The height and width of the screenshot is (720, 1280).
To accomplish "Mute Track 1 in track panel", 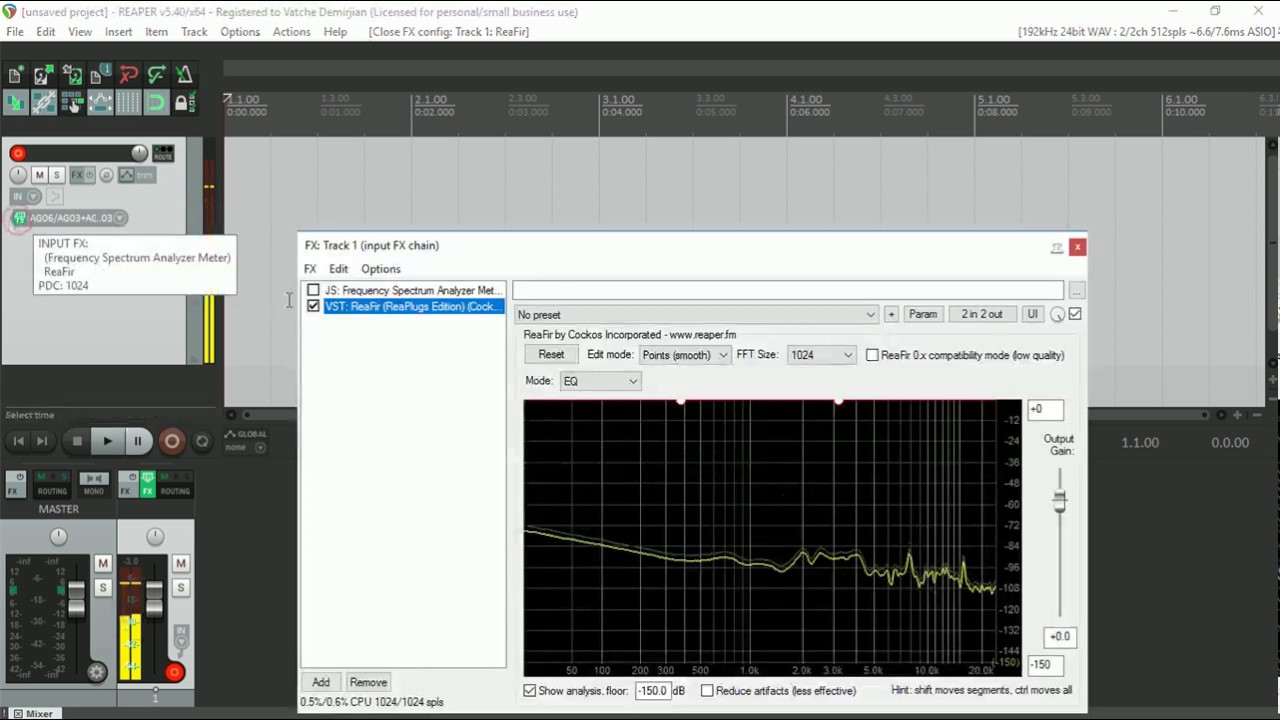I will pyautogui.click(x=40, y=175).
